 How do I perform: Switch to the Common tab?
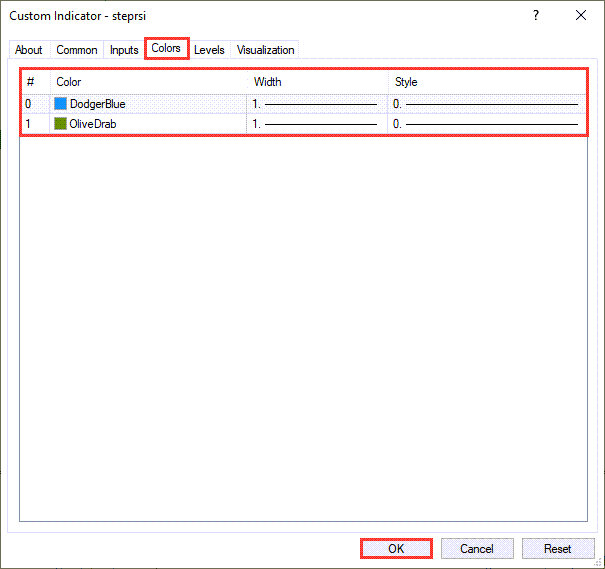(x=77, y=50)
